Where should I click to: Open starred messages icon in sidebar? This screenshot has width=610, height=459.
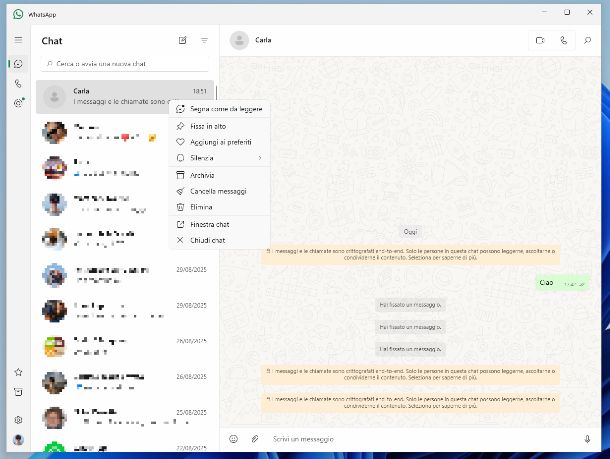pyautogui.click(x=18, y=372)
